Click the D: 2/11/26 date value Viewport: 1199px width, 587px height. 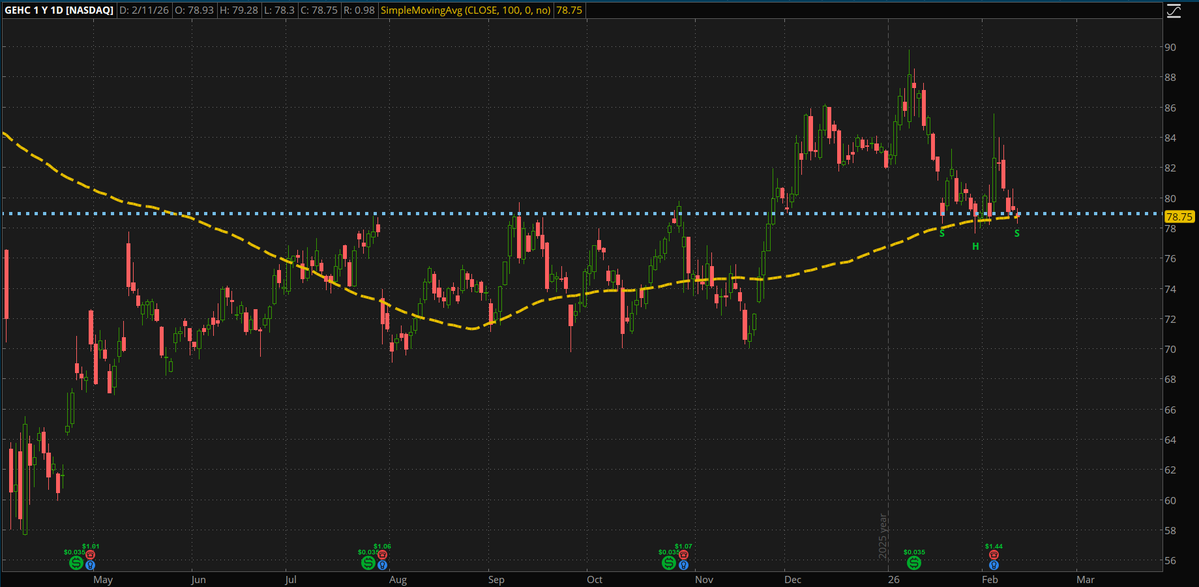145,11
